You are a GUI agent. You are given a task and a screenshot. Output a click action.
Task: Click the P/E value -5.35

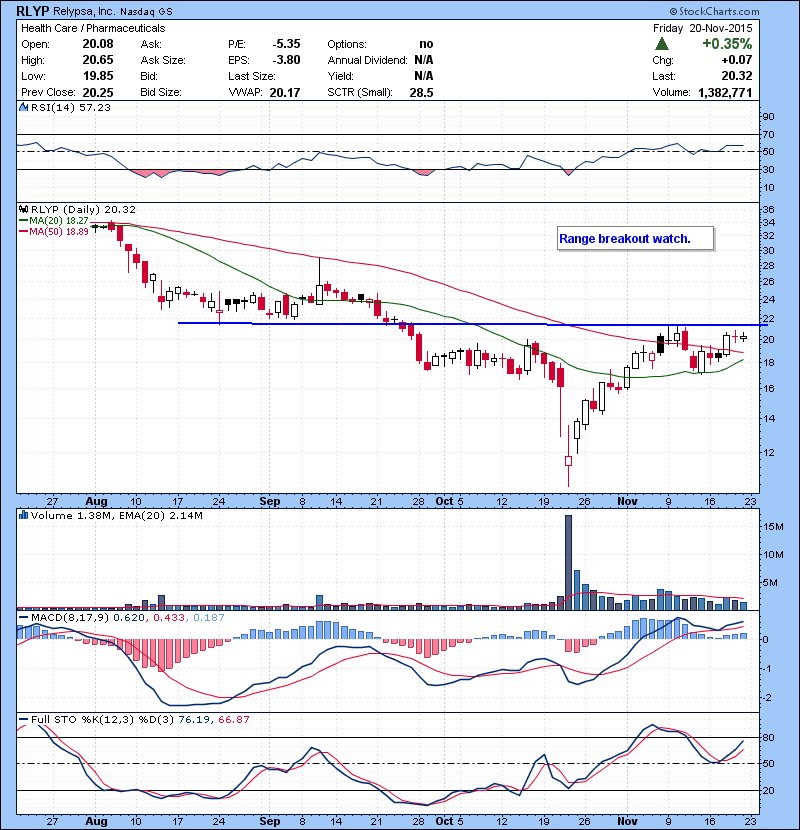[286, 44]
